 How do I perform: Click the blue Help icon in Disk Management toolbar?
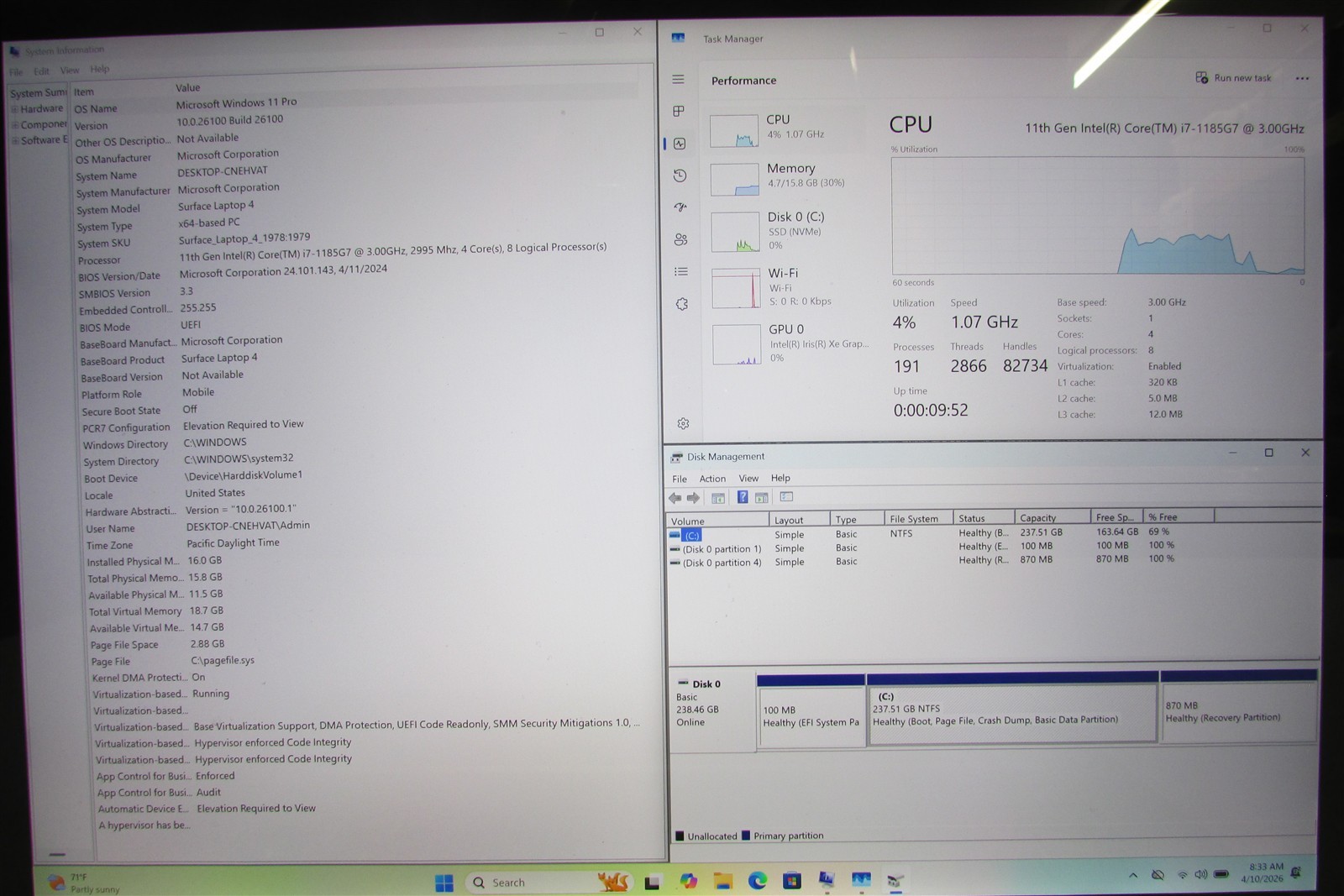743,497
